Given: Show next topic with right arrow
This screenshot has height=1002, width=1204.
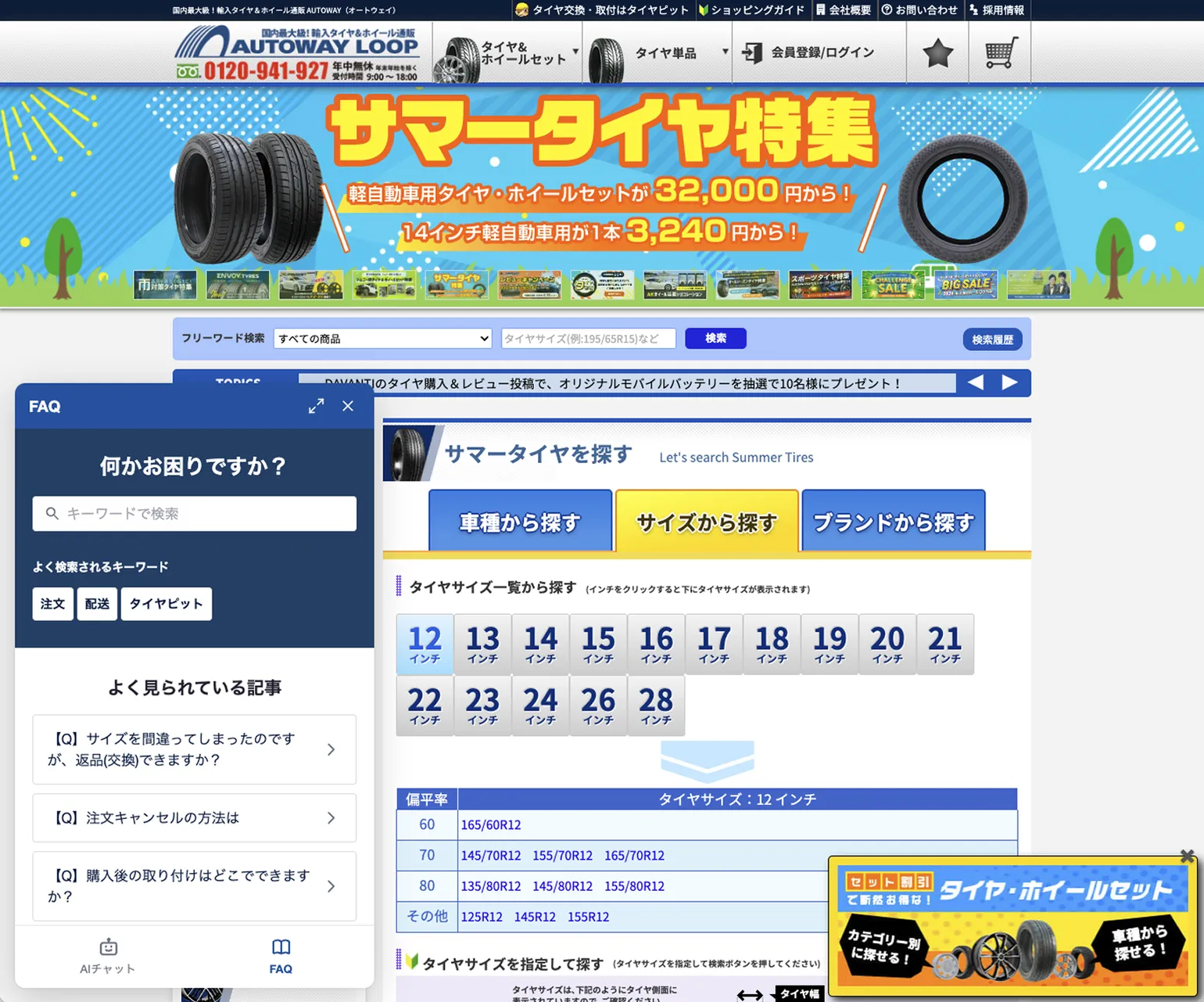Looking at the screenshot, I should 1010,382.
